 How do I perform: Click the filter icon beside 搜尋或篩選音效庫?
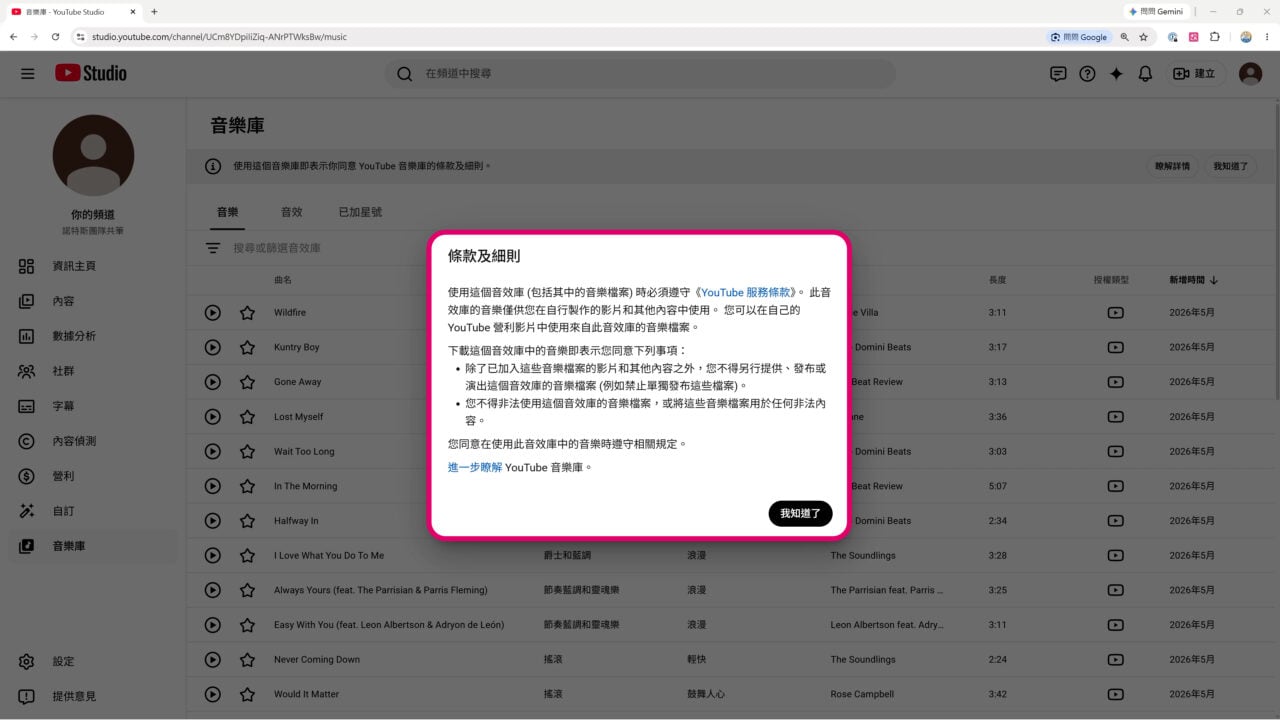(213, 248)
